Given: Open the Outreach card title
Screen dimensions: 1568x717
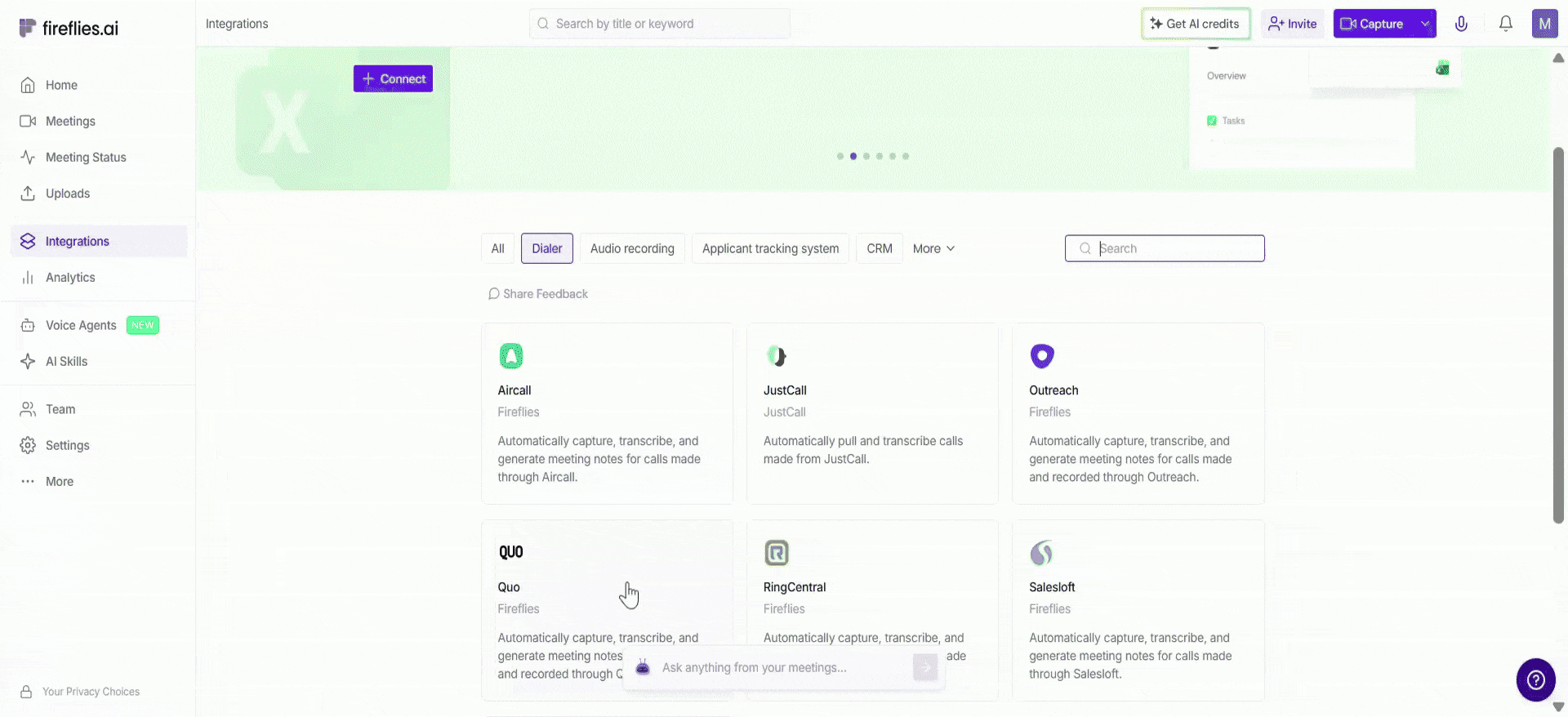Looking at the screenshot, I should pos(1053,390).
